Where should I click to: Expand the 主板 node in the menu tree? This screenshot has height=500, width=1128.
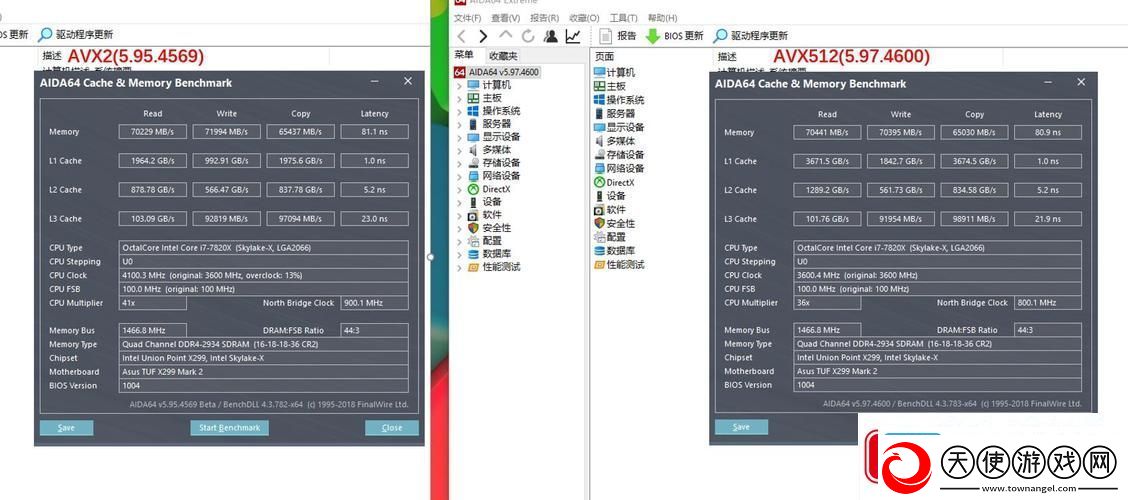[x=460, y=98]
